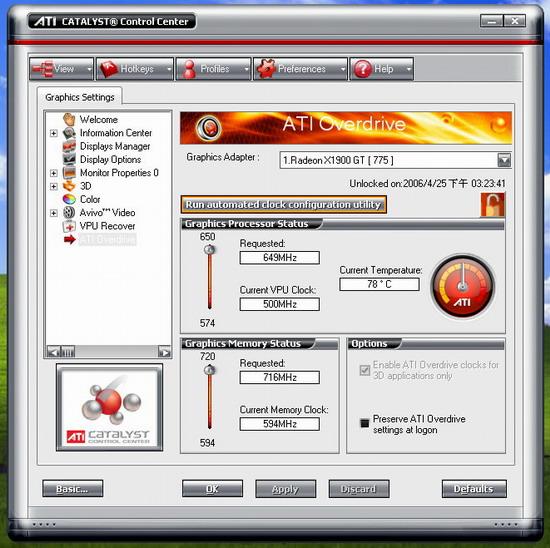Click the Welcome hand icon in tree

(69, 119)
